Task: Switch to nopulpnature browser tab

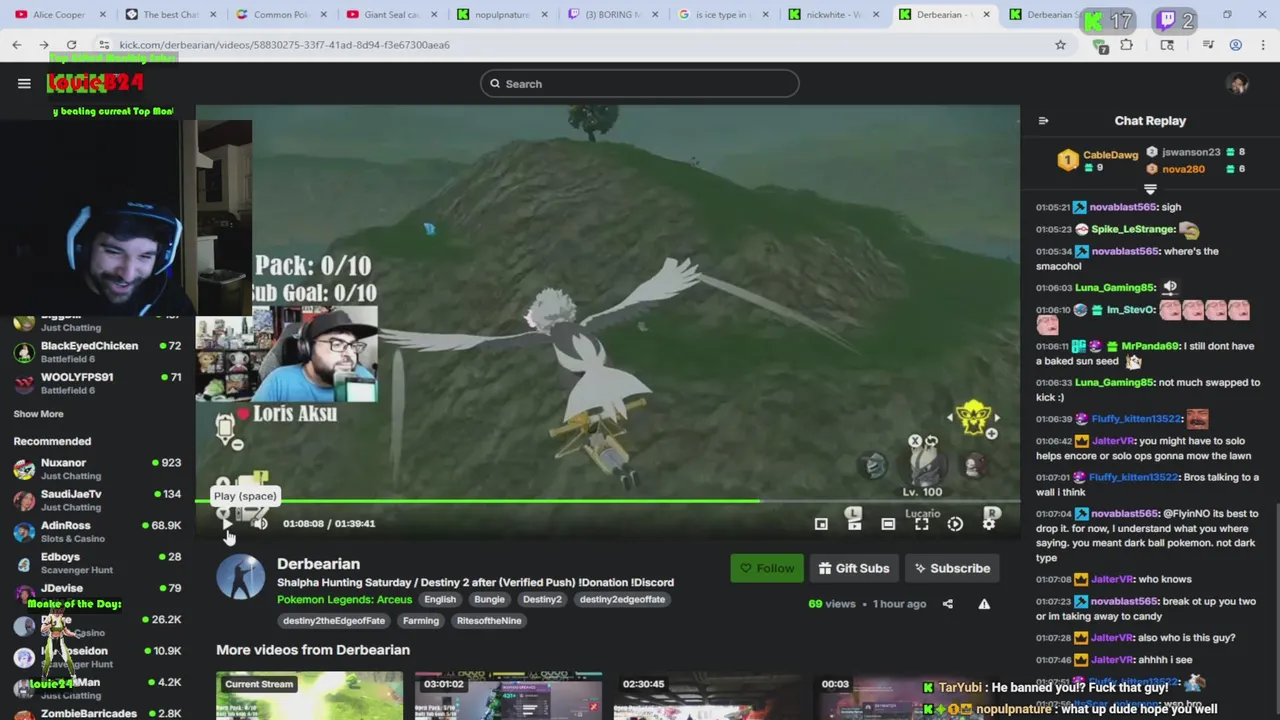Action: 501,15
